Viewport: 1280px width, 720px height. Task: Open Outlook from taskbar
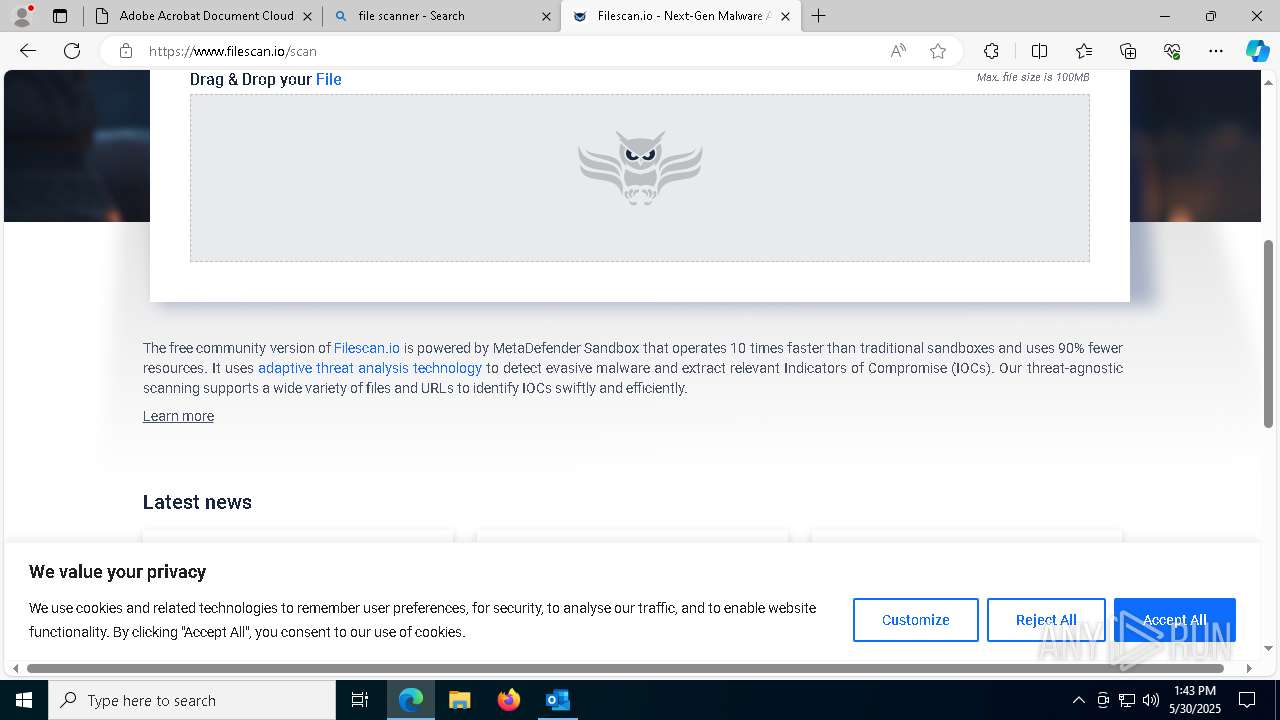tap(557, 700)
